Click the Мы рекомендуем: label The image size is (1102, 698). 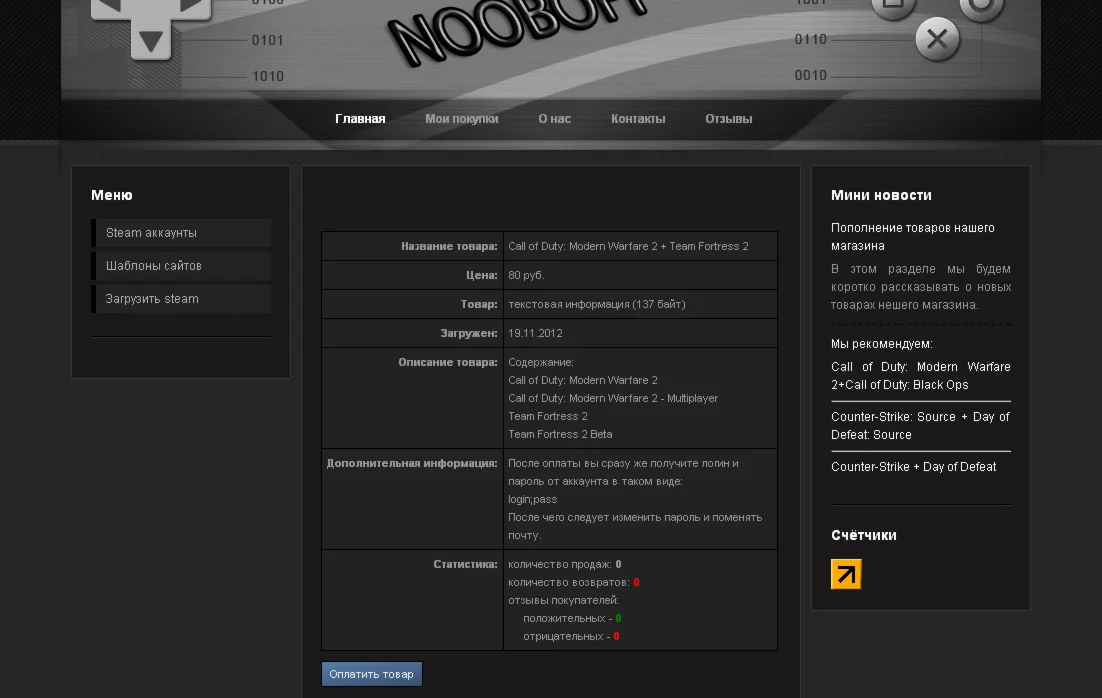(881, 344)
